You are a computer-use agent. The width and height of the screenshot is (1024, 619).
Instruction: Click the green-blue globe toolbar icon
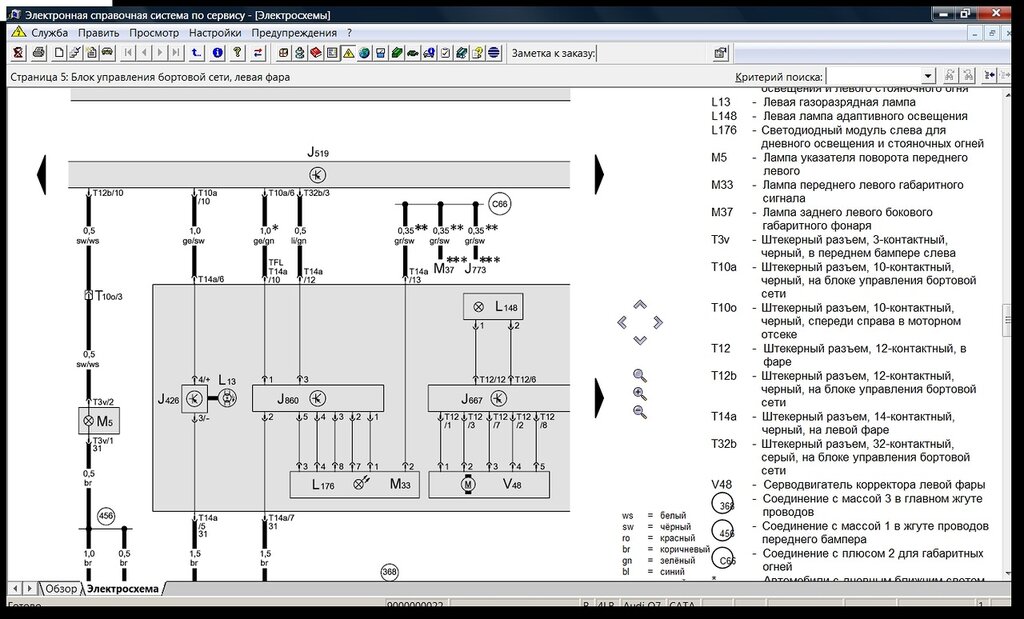[364, 53]
